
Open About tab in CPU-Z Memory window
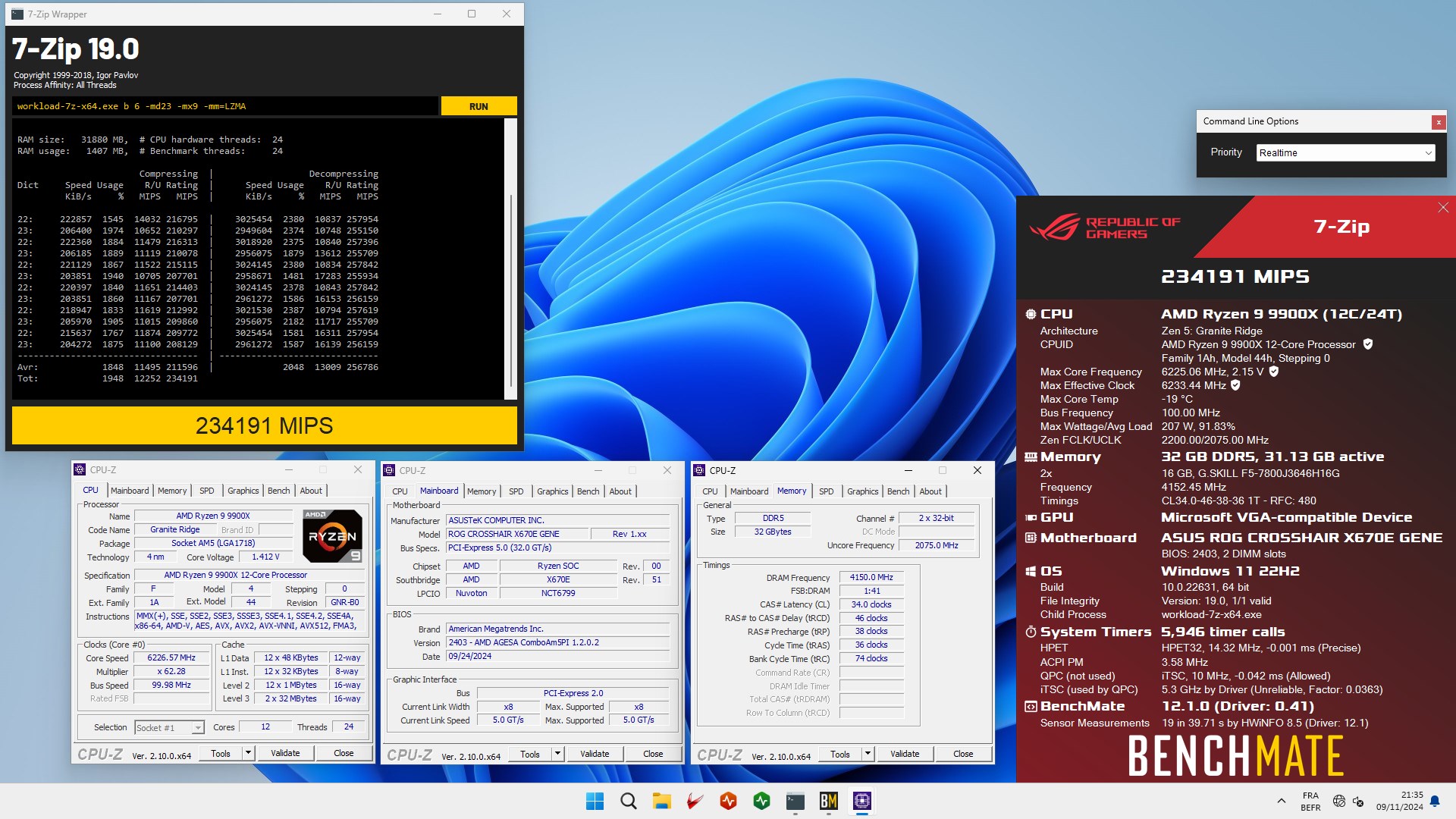pyautogui.click(x=930, y=491)
